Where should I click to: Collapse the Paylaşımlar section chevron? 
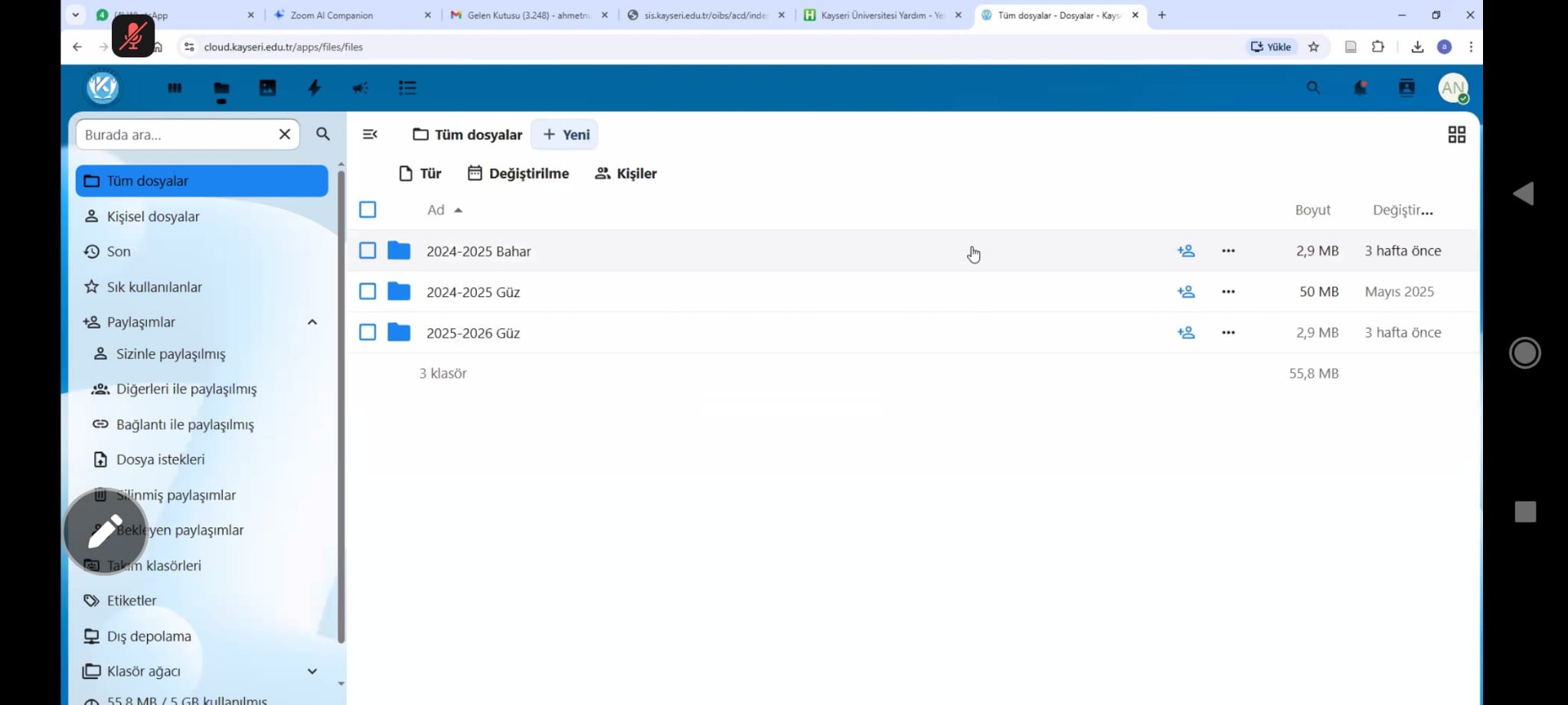coord(312,322)
